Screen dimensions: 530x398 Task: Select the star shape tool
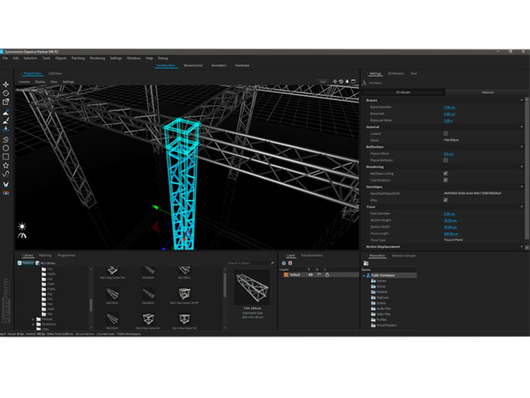pos(6,165)
